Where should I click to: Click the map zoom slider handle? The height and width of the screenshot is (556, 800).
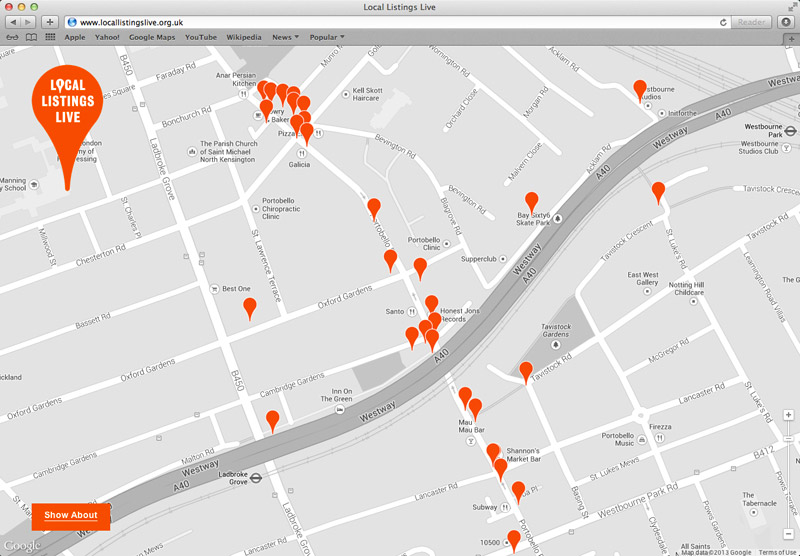(789, 439)
